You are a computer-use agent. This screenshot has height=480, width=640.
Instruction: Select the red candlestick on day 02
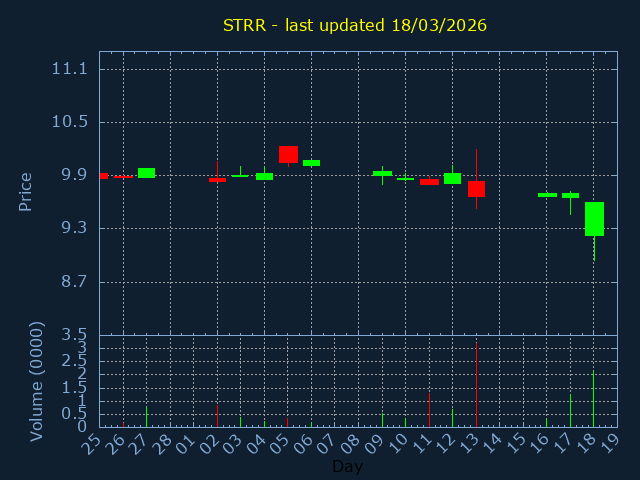(x=217, y=180)
